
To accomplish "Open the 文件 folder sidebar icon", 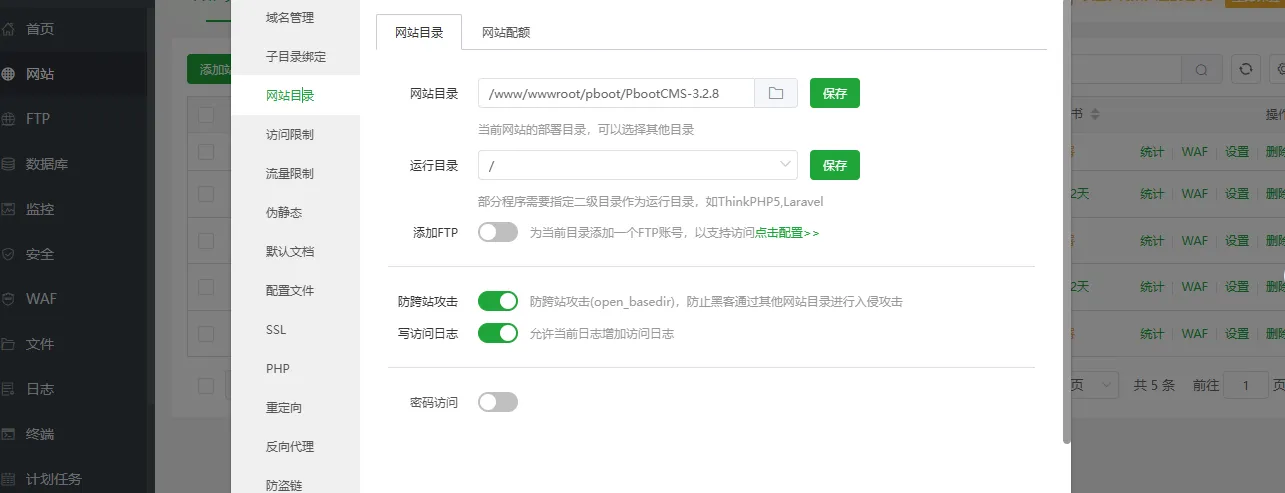I will pyautogui.click(x=9, y=344).
